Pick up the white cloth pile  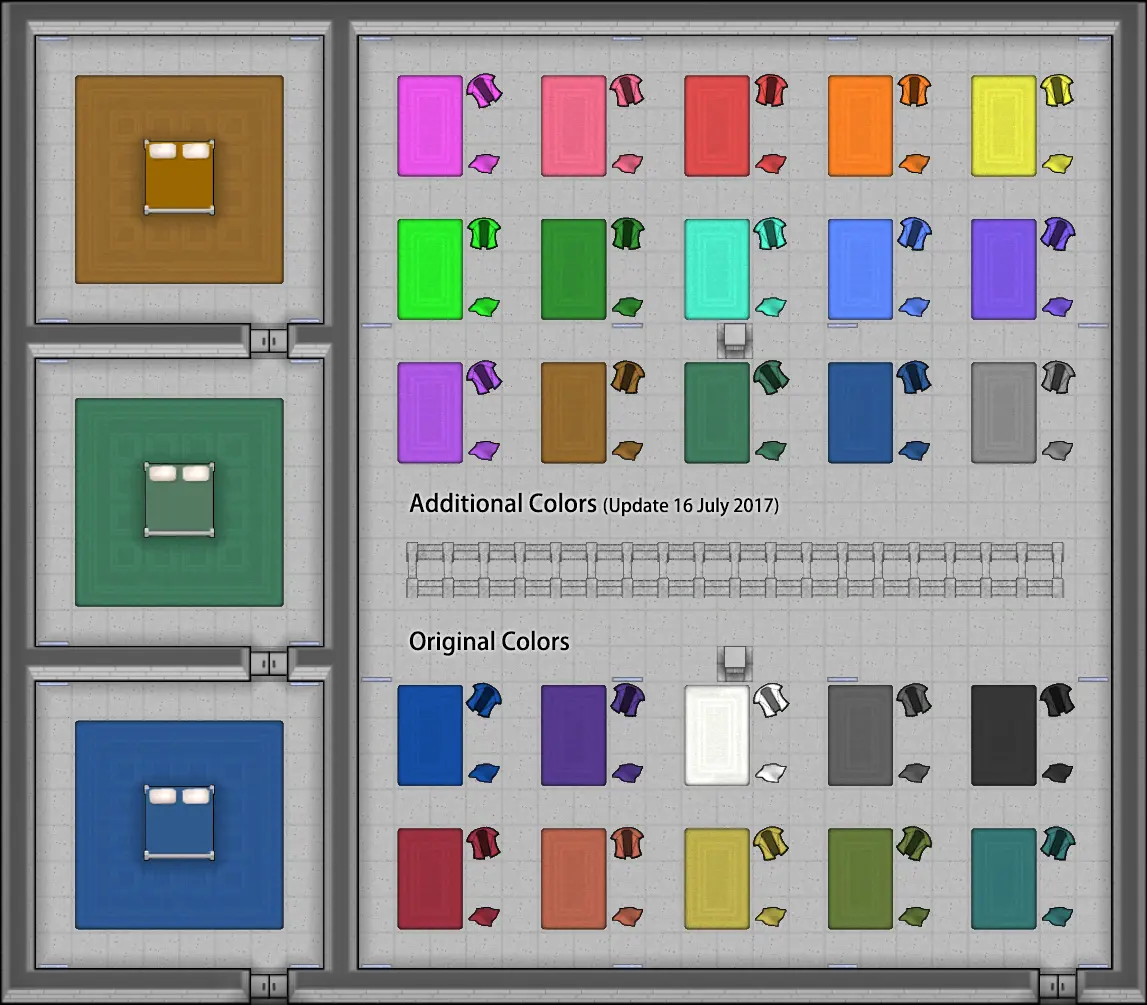[770, 772]
